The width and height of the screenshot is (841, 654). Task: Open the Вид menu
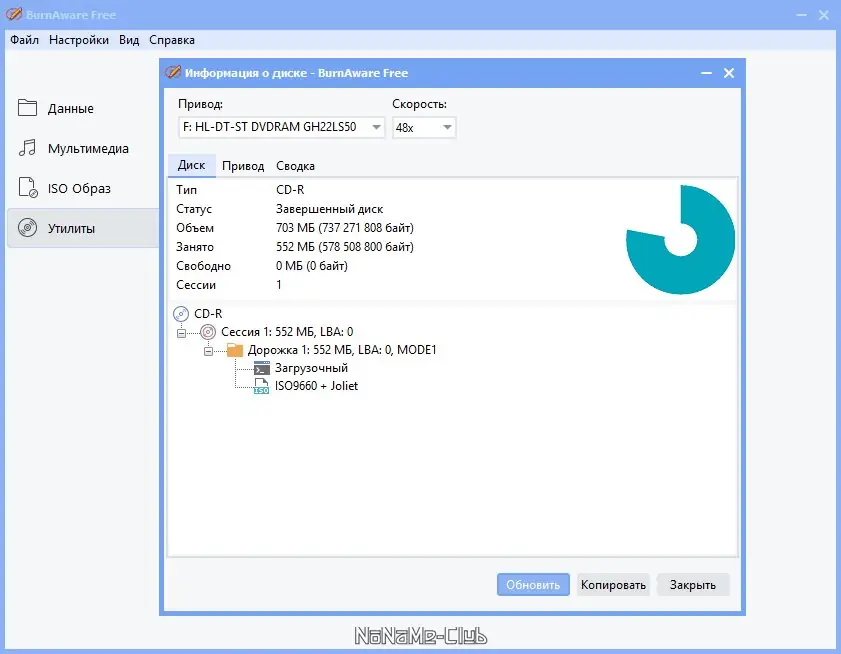click(129, 40)
